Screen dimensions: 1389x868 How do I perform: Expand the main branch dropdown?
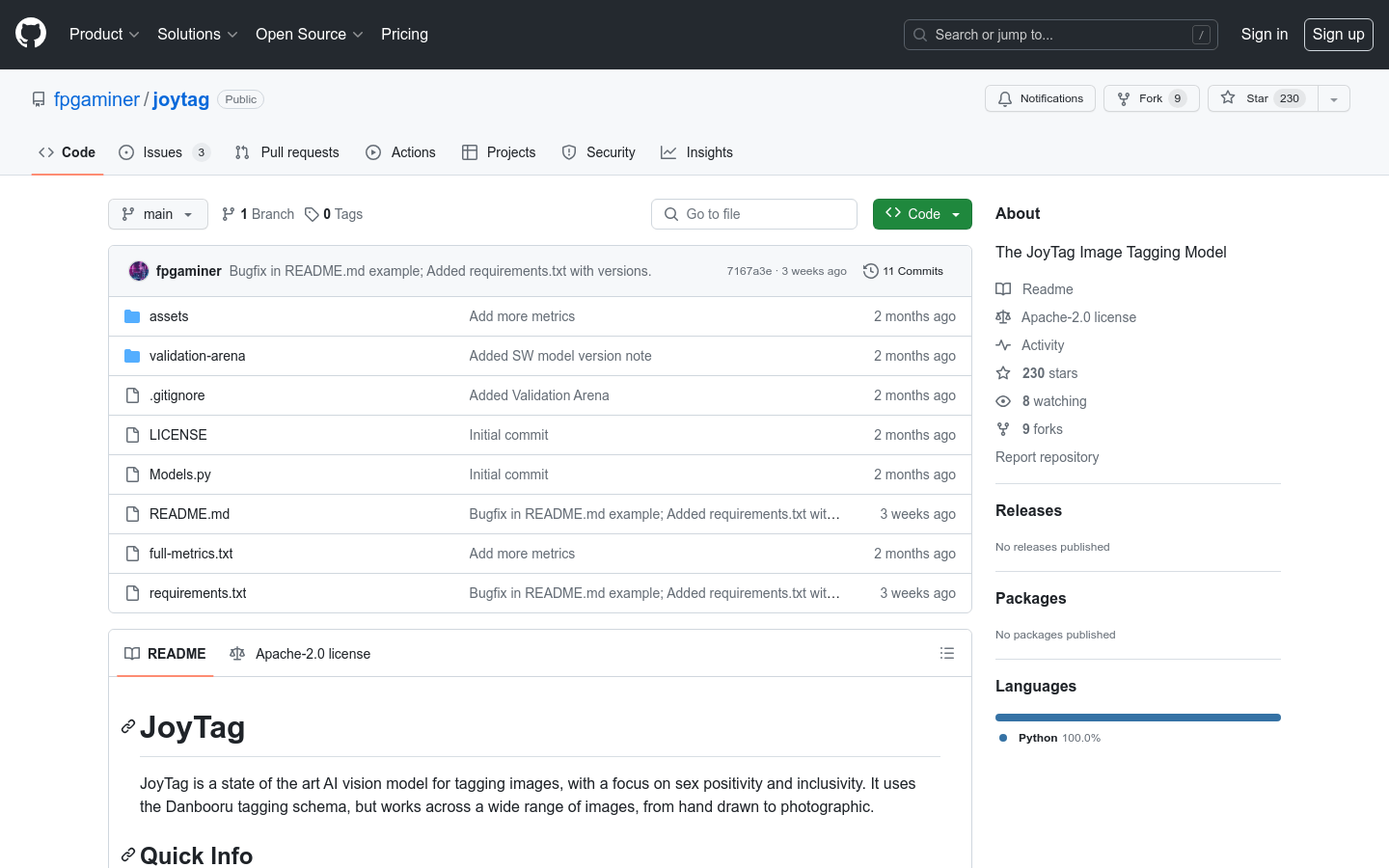tap(158, 214)
